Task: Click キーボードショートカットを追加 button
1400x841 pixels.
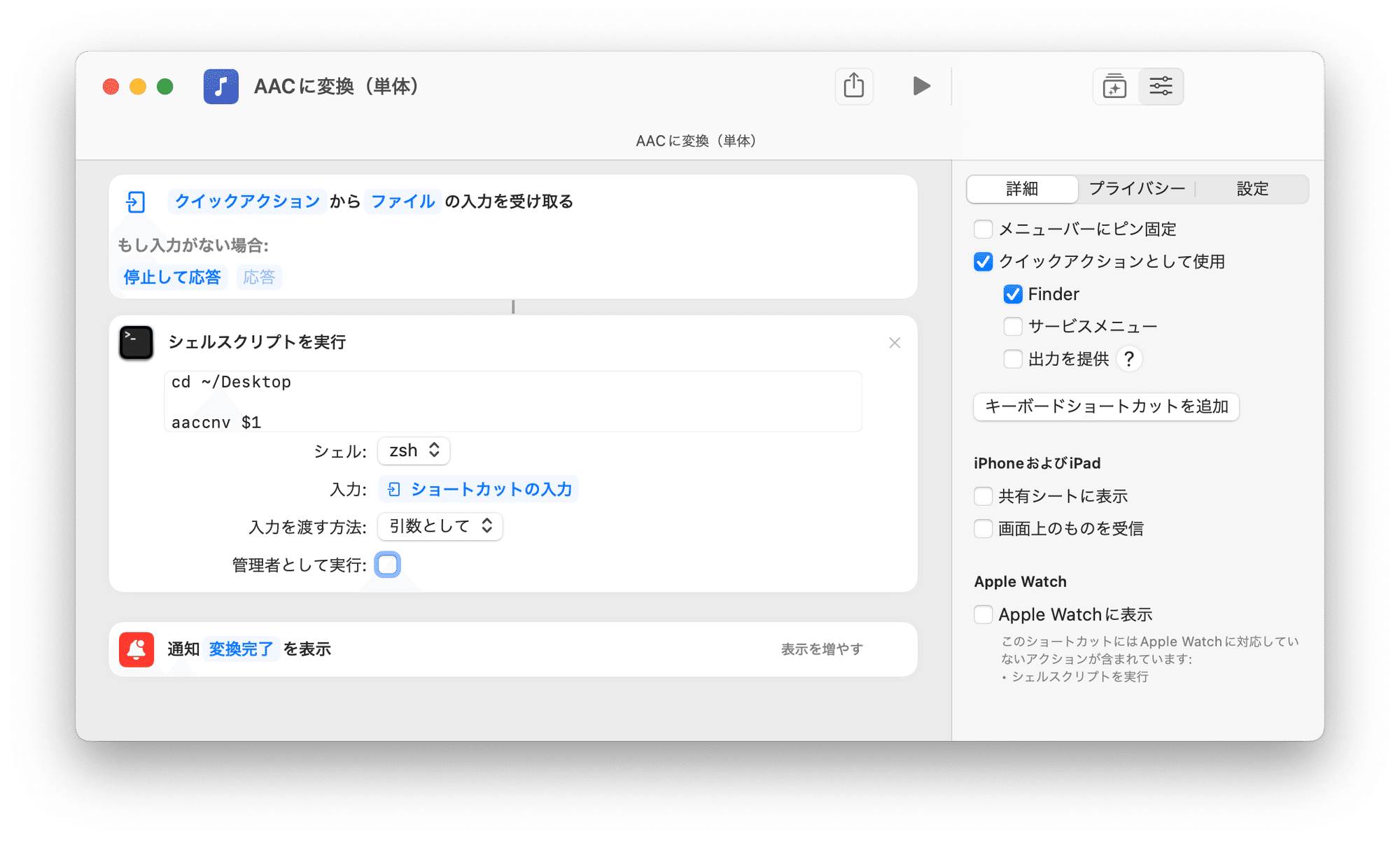Action: point(1105,407)
